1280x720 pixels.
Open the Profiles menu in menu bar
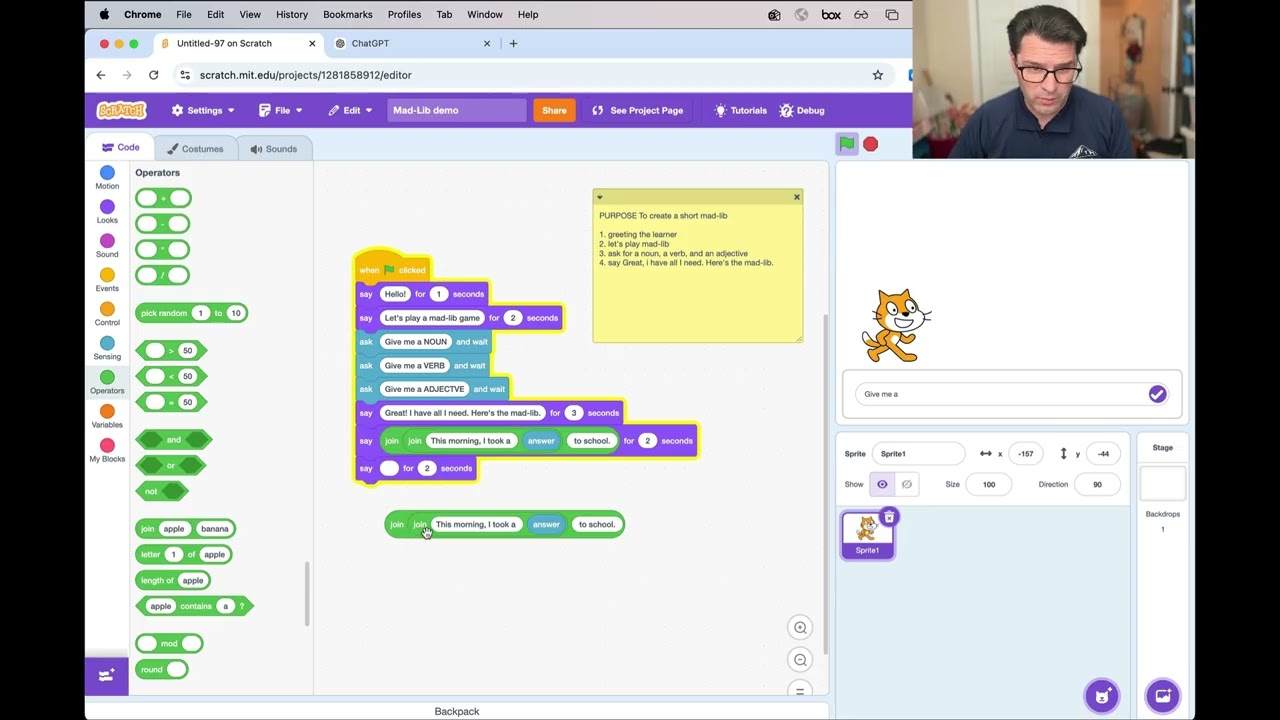point(404,14)
